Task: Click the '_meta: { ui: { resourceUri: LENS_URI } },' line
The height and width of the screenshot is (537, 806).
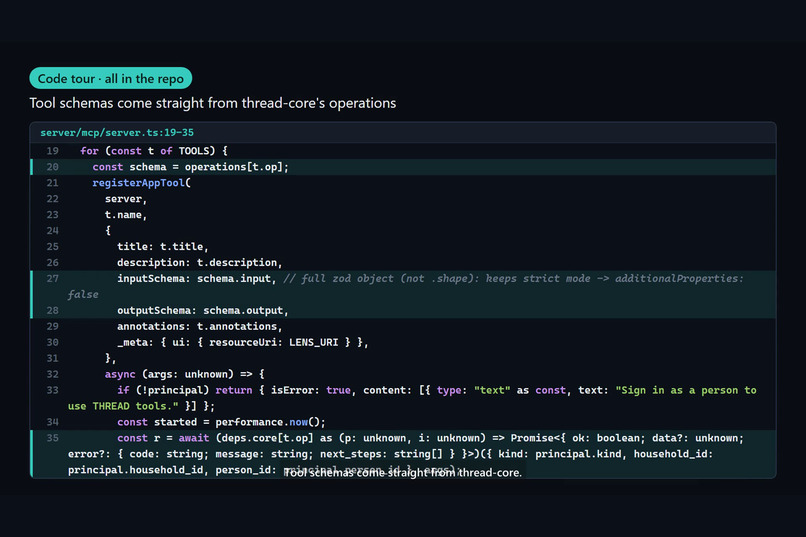Action: pos(243,342)
